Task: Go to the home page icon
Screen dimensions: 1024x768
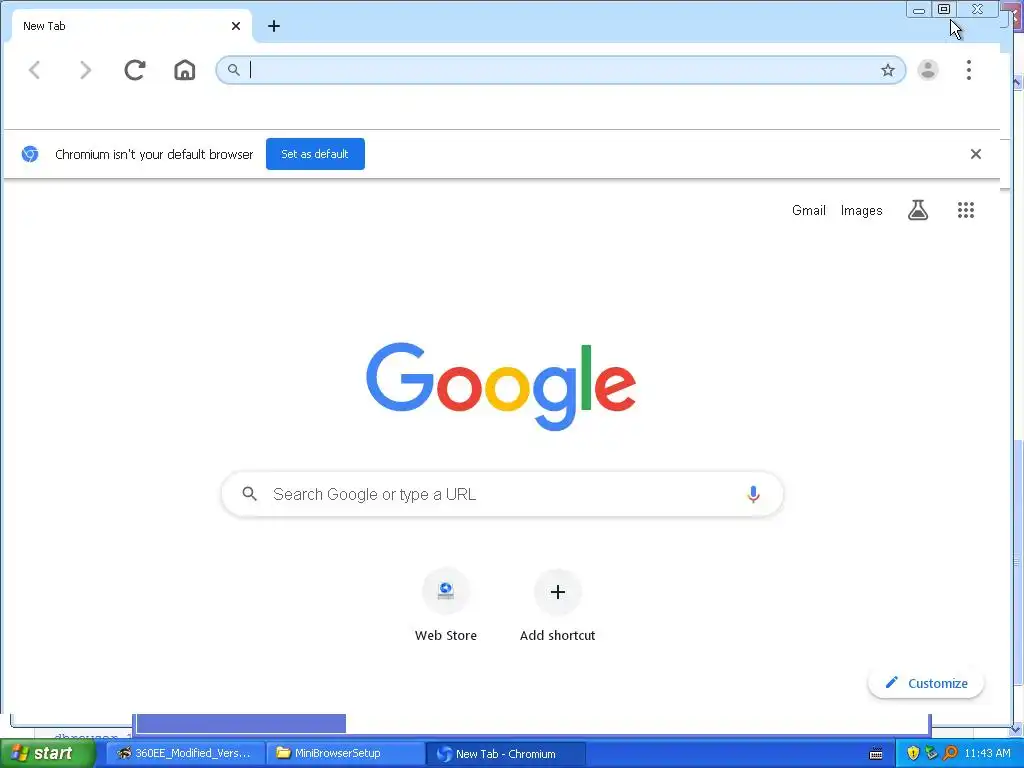Action: 185,70
